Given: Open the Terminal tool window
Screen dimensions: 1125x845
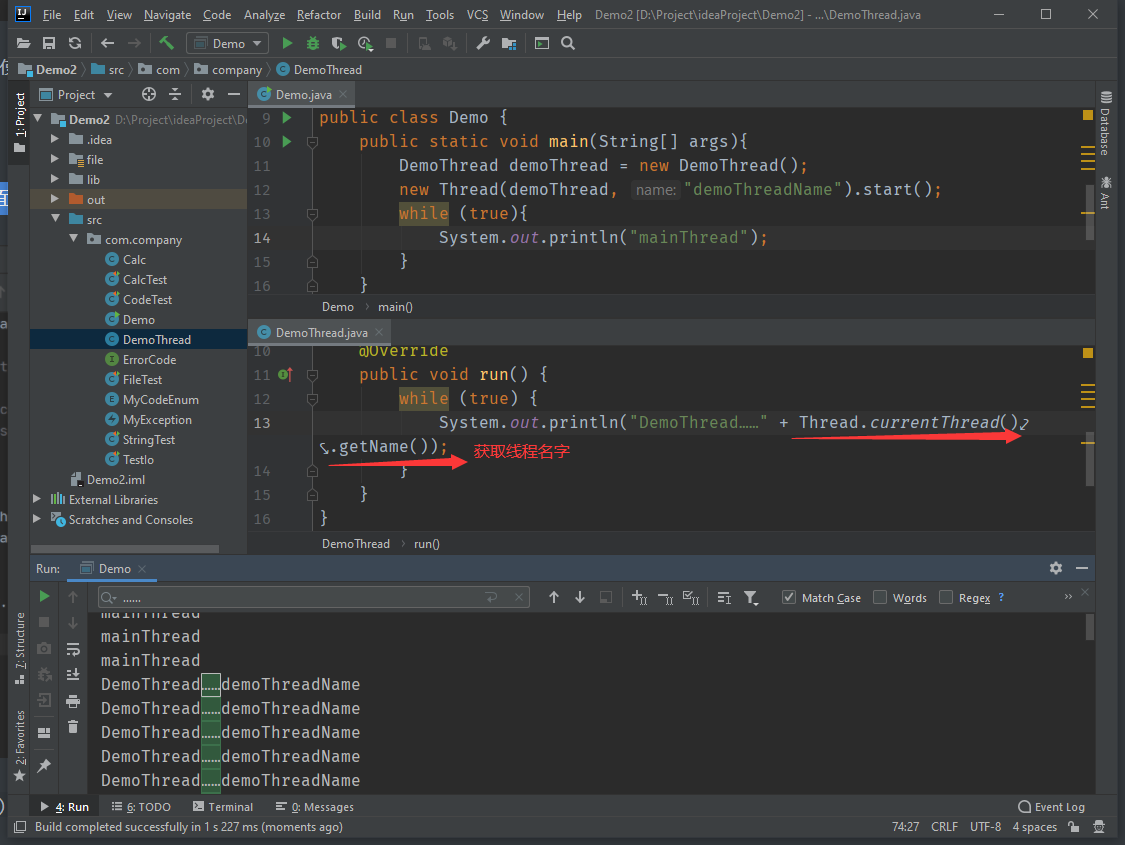Looking at the screenshot, I should 223,807.
